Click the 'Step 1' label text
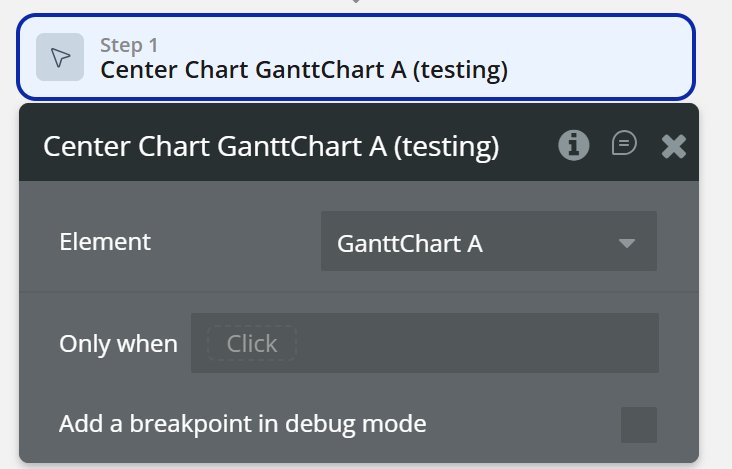 click(129, 45)
